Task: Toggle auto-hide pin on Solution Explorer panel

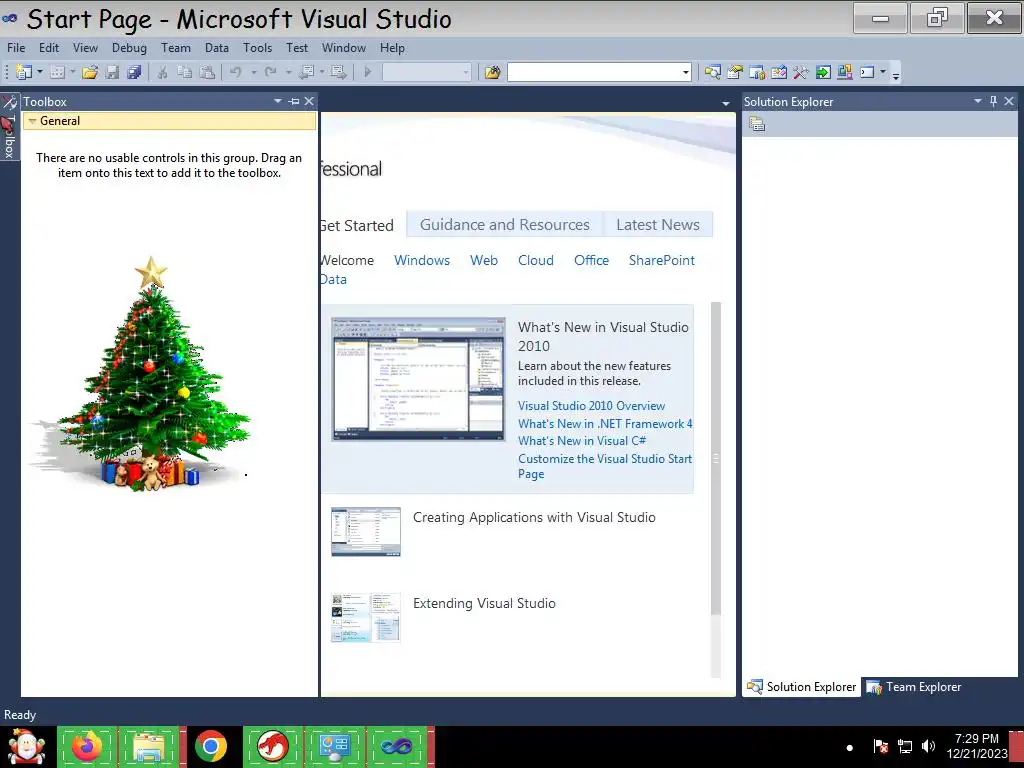Action: [x=993, y=101]
